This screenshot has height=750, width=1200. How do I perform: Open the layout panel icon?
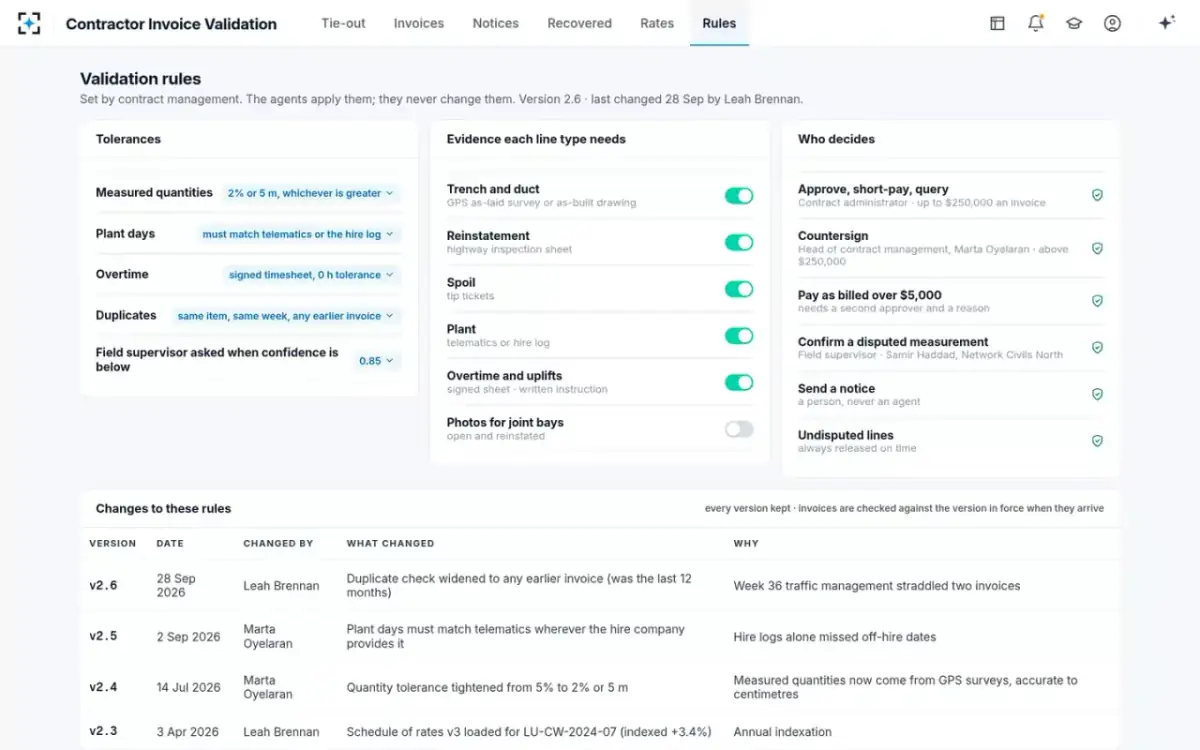(x=997, y=23)
